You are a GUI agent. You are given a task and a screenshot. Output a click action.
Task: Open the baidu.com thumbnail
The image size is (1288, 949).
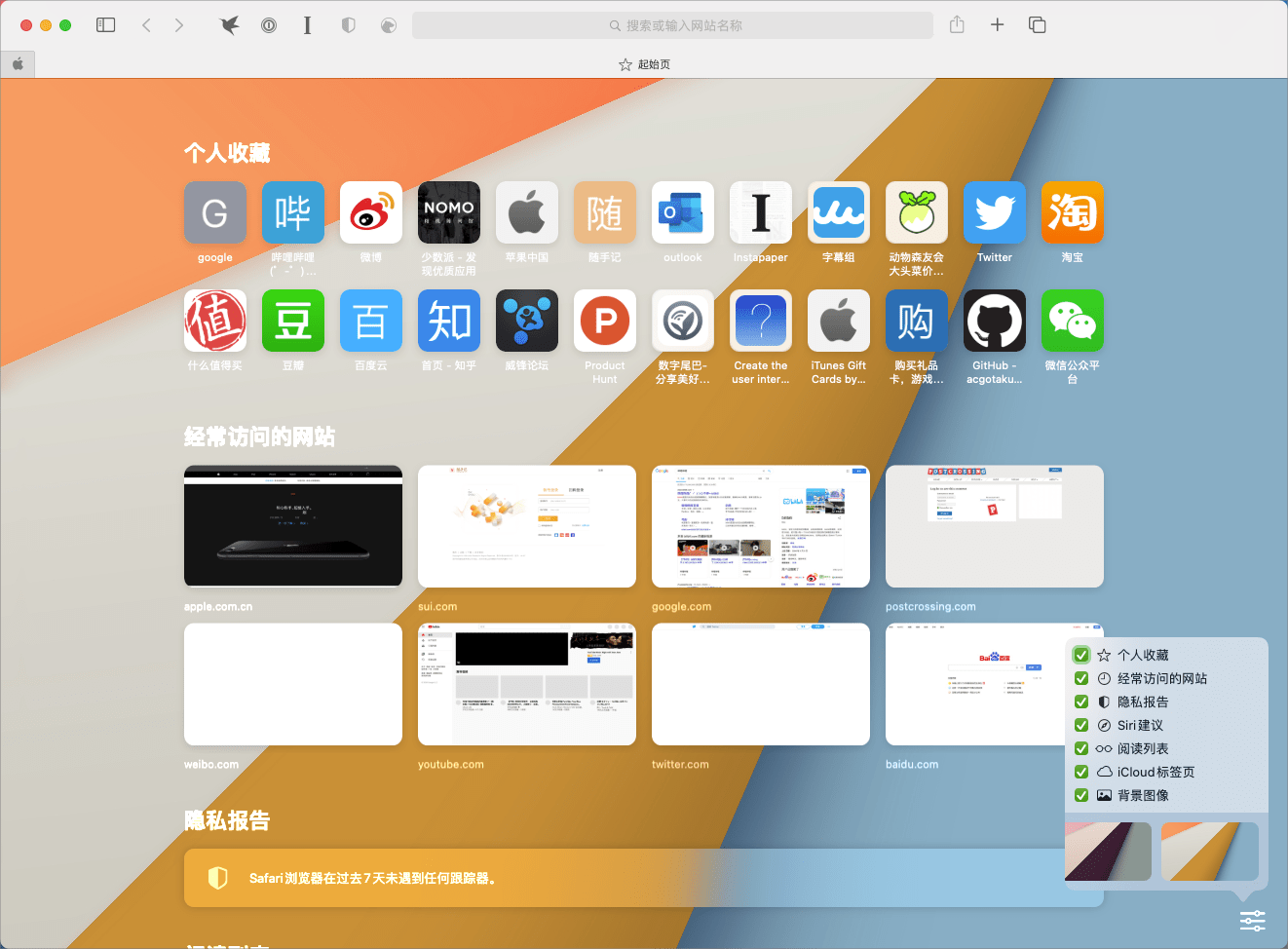tap(975, 684)
